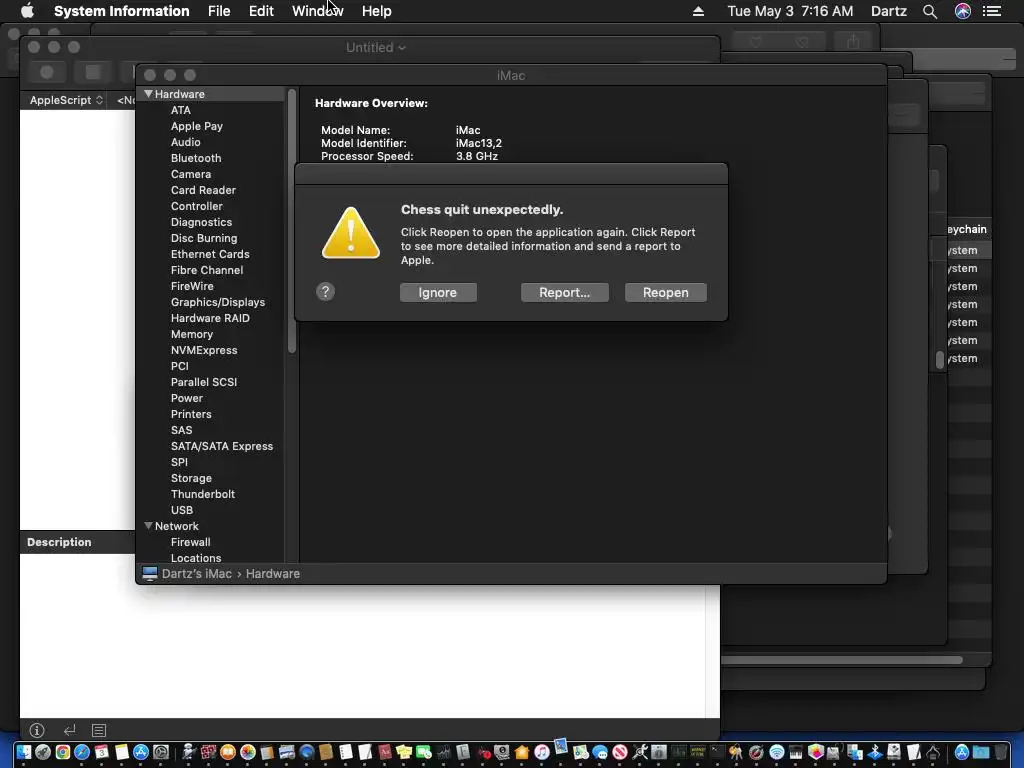1024x768 pixels.
Task: Open iTunes from the Dock
Action: (541, 752)
